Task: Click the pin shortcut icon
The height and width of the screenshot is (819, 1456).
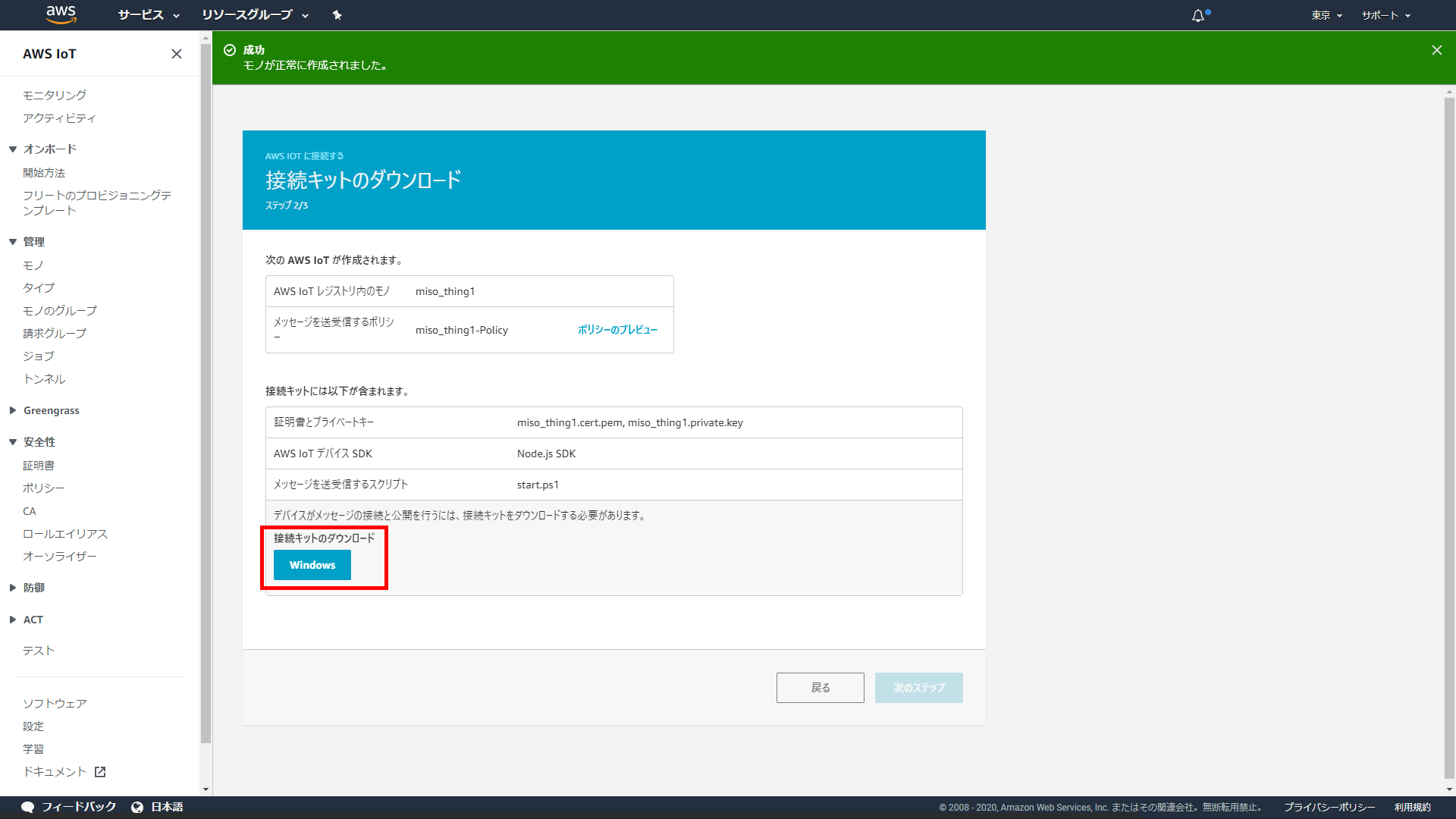Action: (x=337, y=15)
